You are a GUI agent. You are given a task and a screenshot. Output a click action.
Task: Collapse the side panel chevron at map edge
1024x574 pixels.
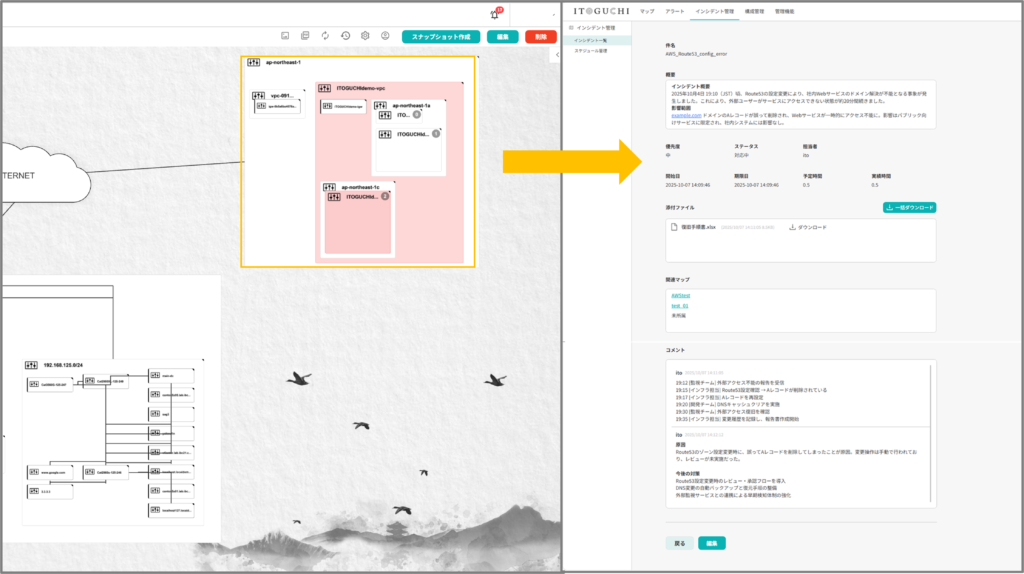(x=555, y=56)
